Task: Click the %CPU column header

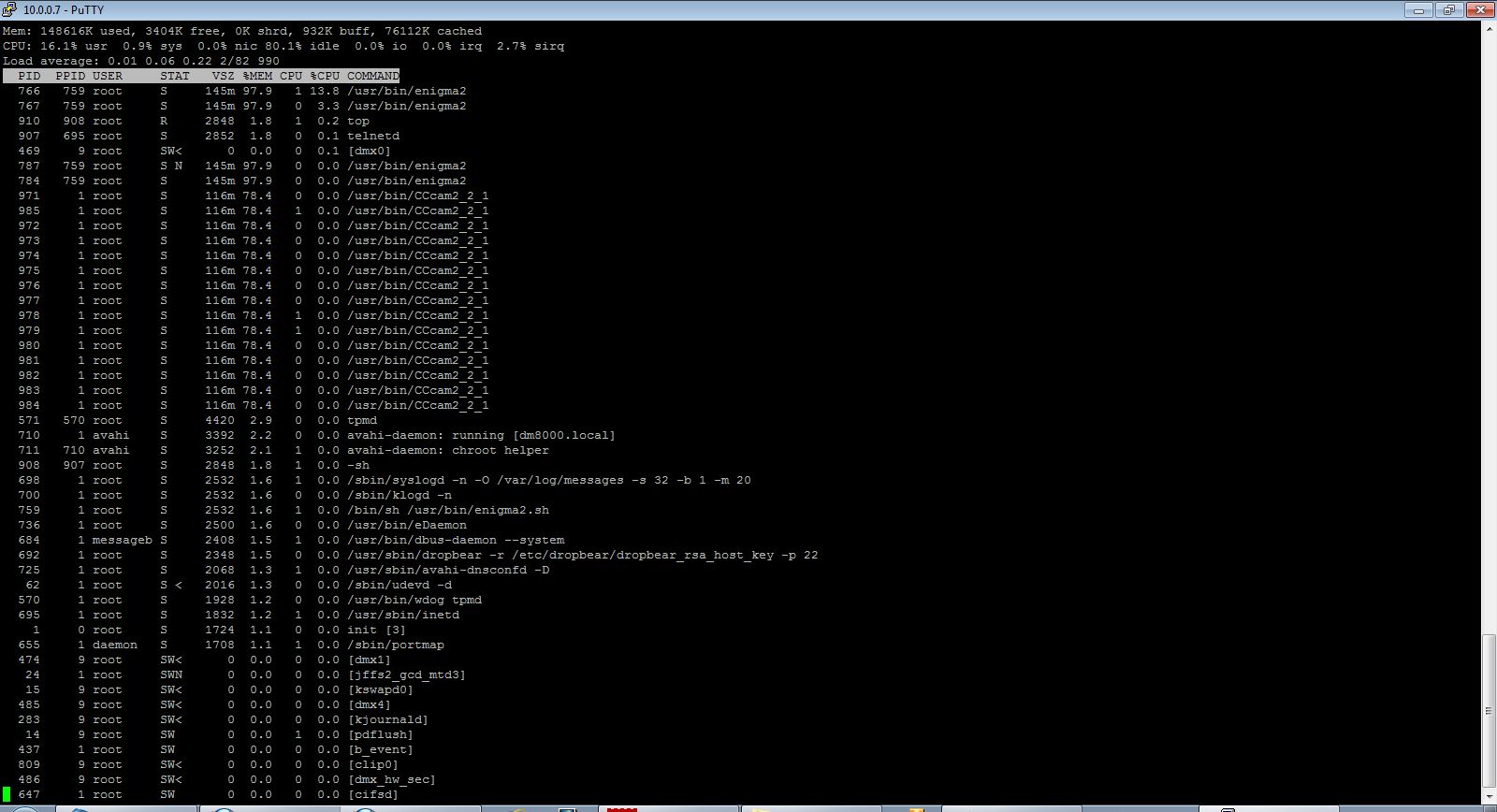Action: (325, 76)
